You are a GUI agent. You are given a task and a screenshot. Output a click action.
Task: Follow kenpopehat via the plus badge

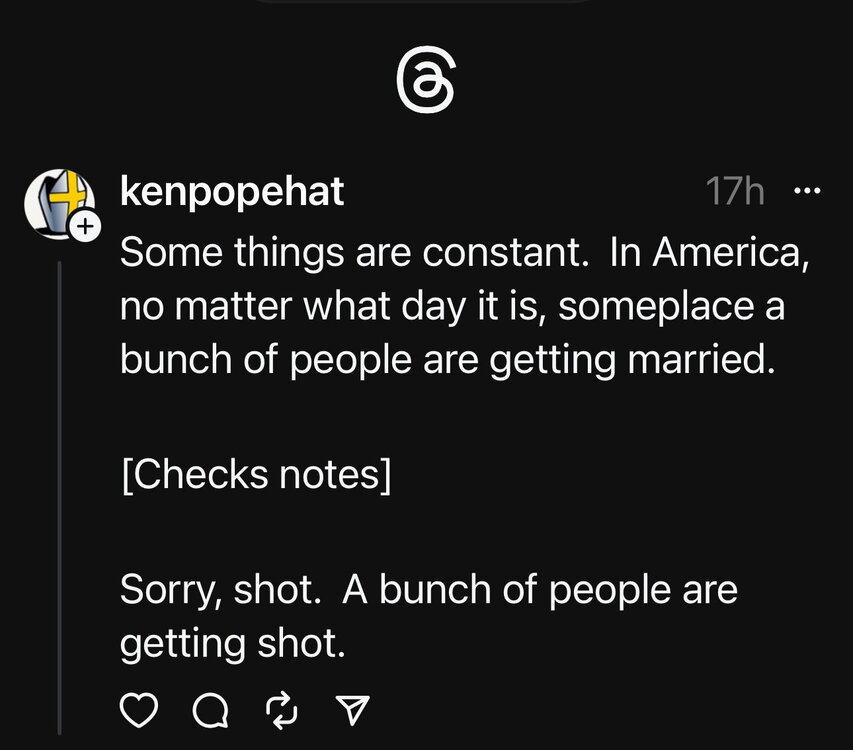click(85, 227)
